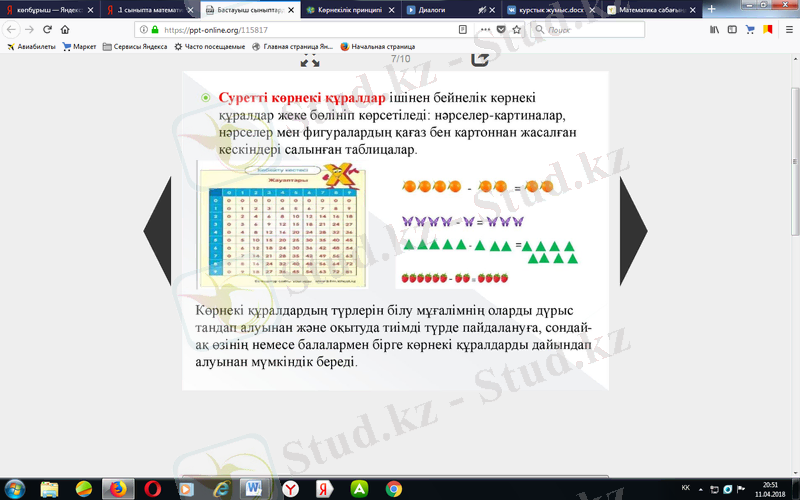This screenshot has height=500, width=800.
Task: Open the Сервисы Яндекса bookmarks folder
Action: click(139, 46)
